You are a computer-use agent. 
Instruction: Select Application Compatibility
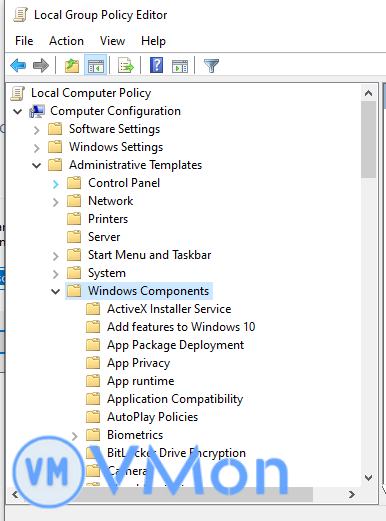pyautogui.click(x=175, y=399)
